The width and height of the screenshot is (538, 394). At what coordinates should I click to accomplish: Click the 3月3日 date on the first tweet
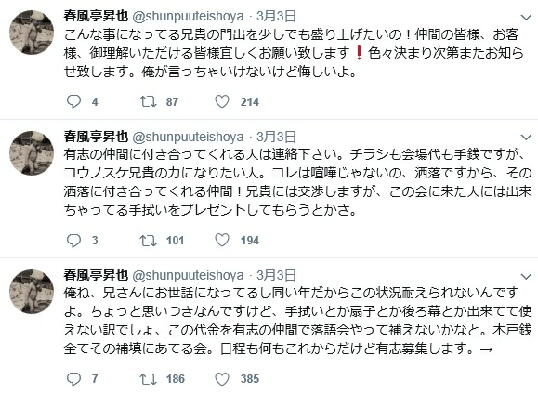coord(276,16)
